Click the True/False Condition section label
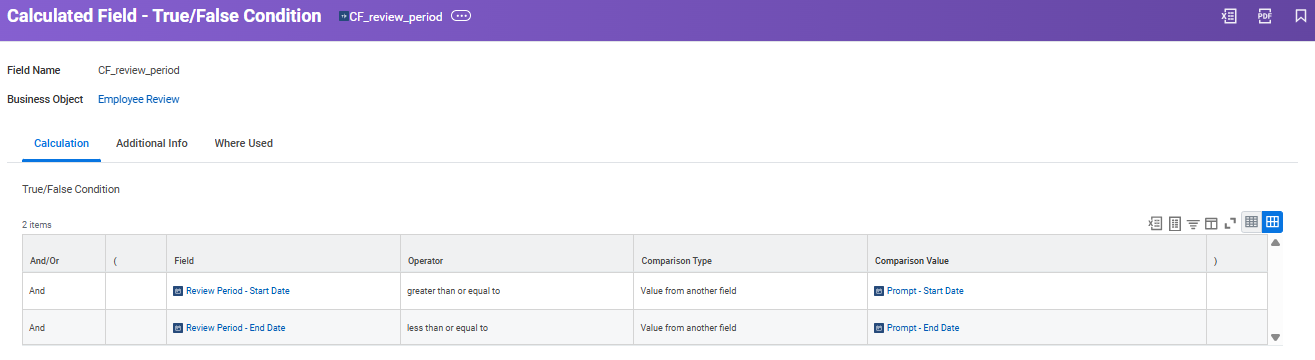This screenshot has width=1315, height=360. (x=71, y=189)
